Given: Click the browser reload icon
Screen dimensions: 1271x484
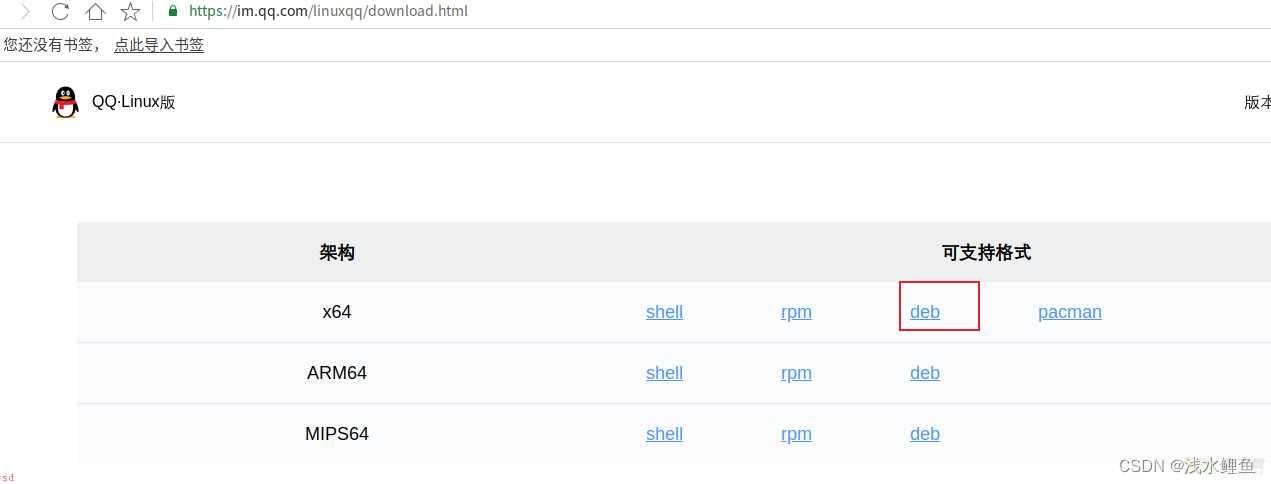Looking at the screenshot, I should pos(60,12).
